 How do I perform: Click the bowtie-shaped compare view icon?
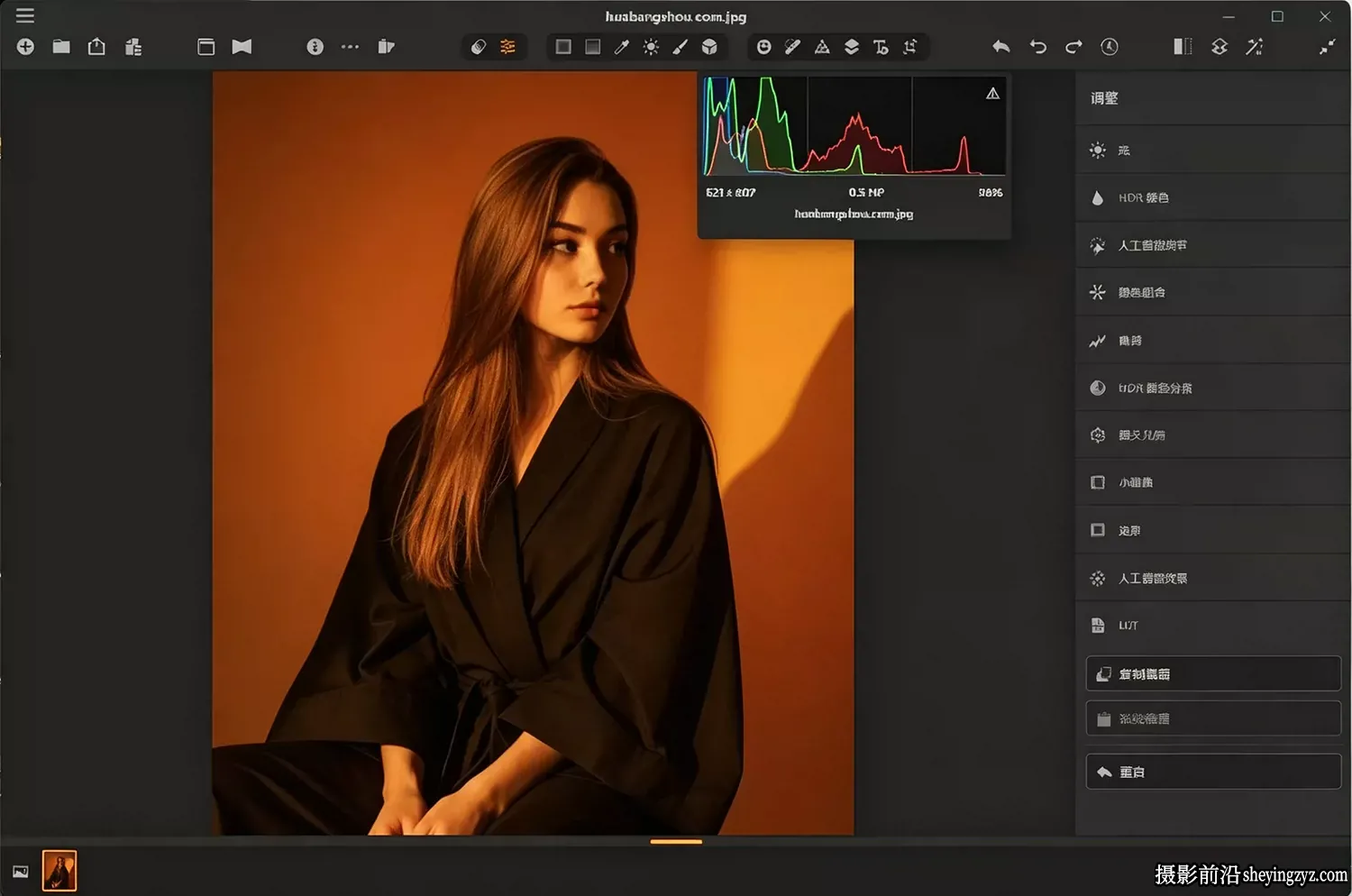coord(242,47)
